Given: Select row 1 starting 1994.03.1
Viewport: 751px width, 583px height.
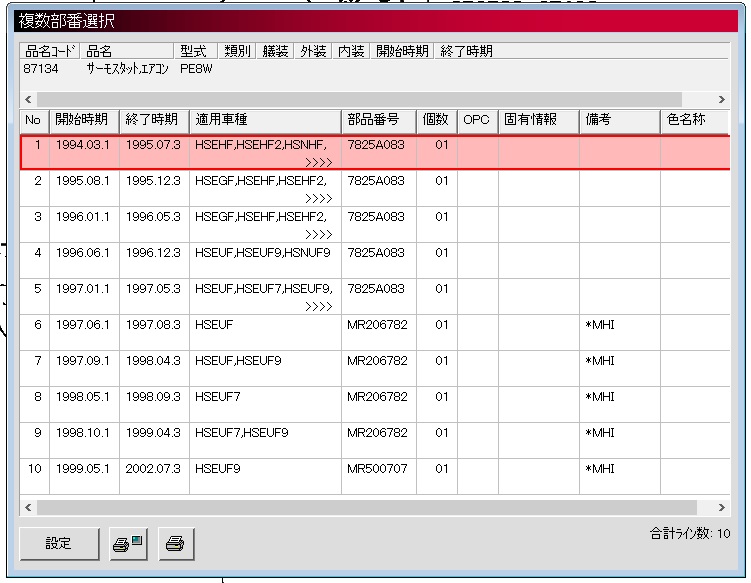Looking at the screenshot, I should coord(375,152).
